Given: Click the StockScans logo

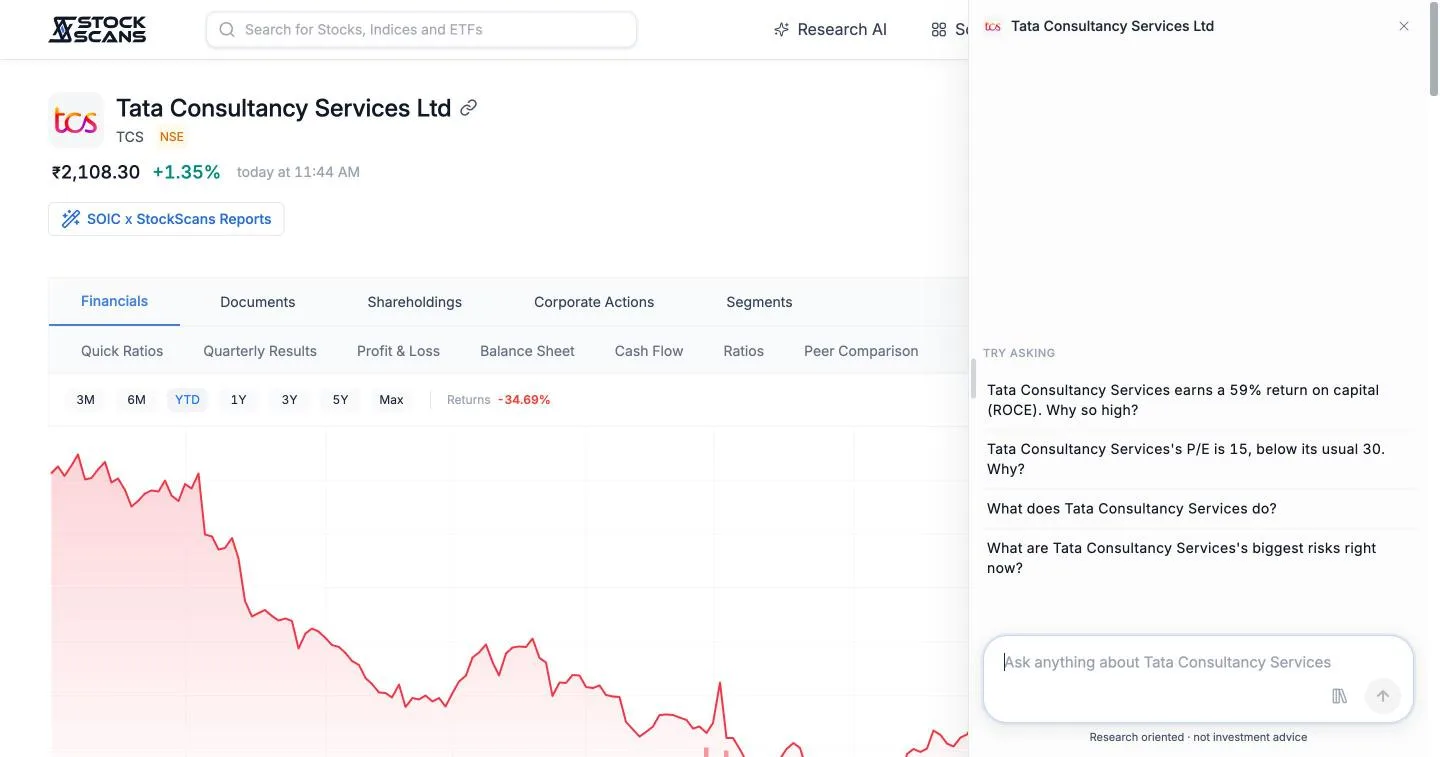Looking at the screenshot, I should pyautogui.click(x=97, y=29).
